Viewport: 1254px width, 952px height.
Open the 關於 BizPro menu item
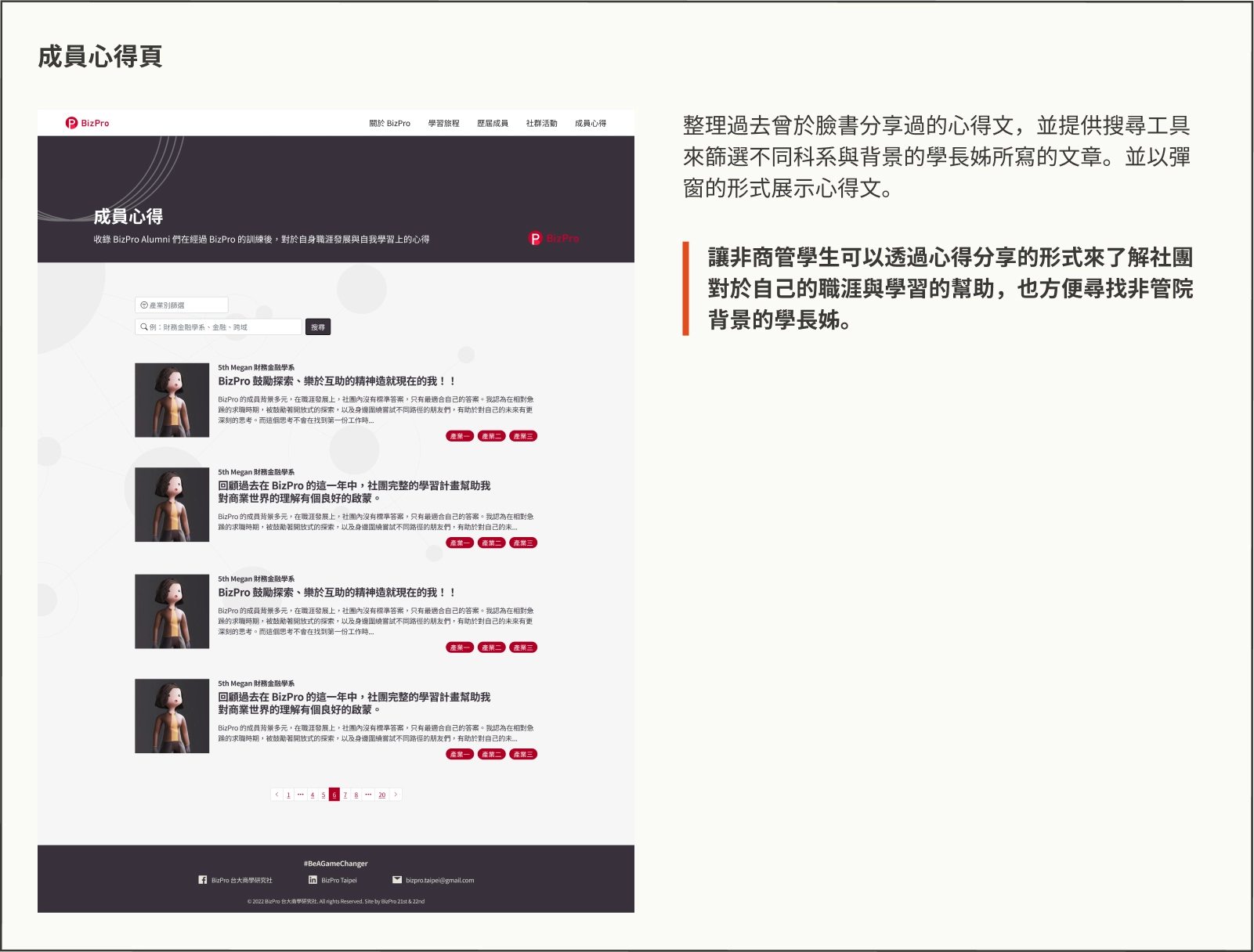point(389,124)
